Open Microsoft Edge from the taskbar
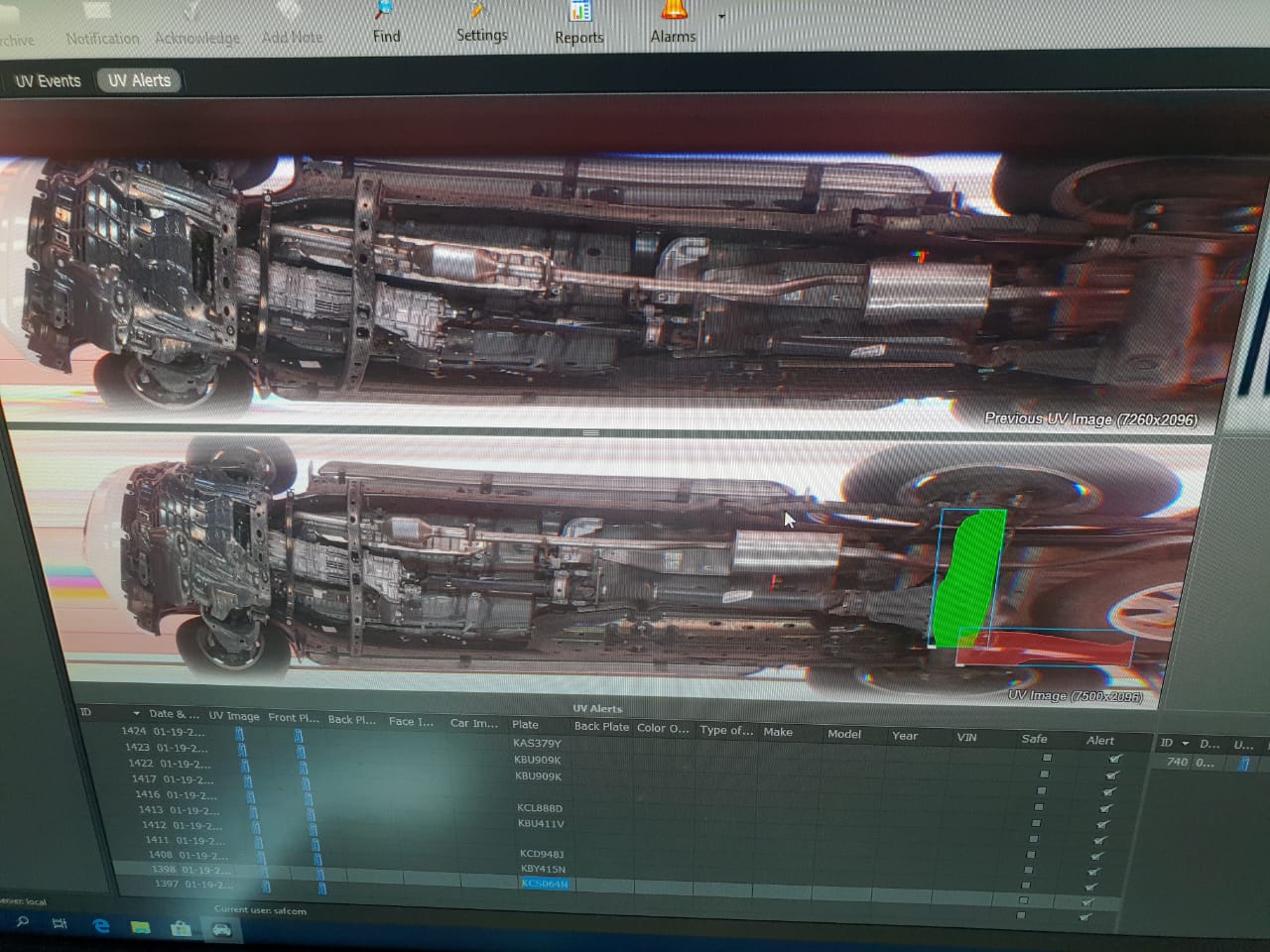 [x=100, y=926]
